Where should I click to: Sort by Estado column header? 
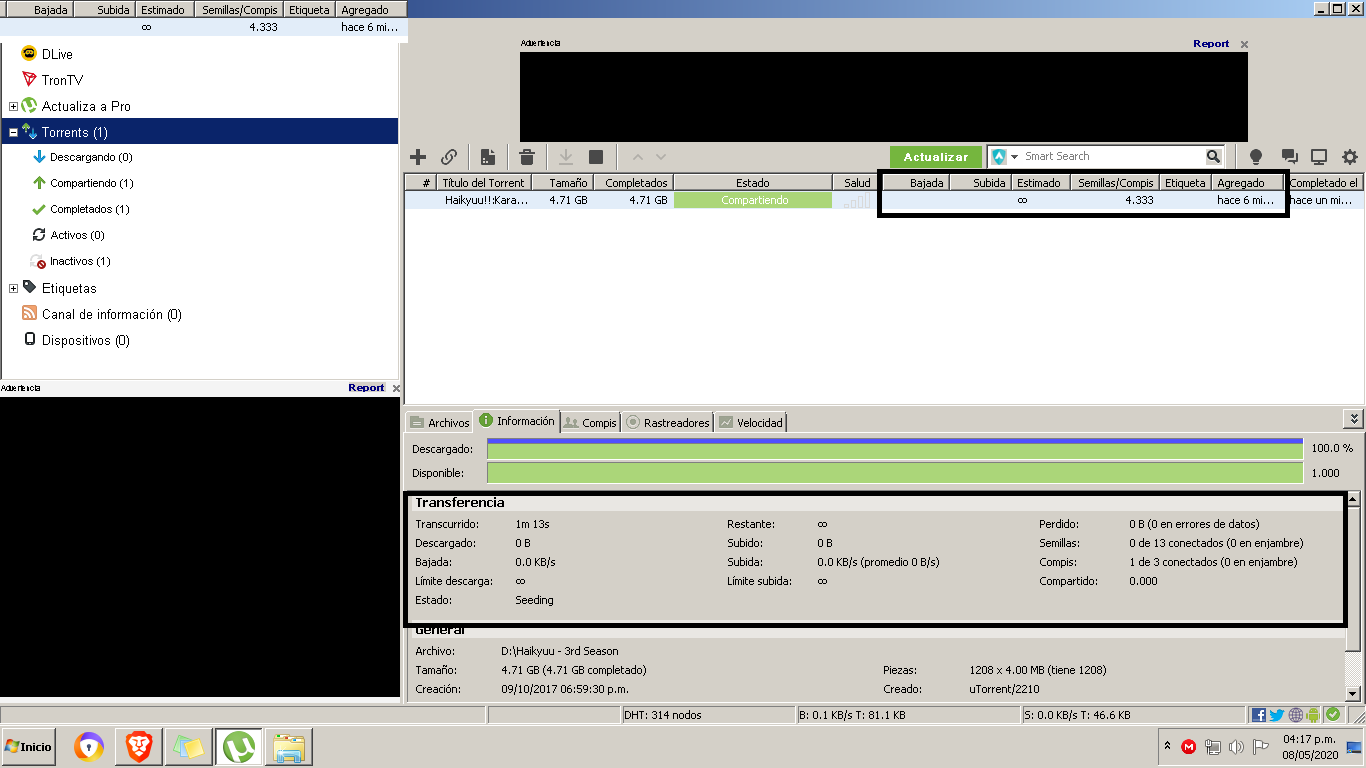(x=753, y=183)
